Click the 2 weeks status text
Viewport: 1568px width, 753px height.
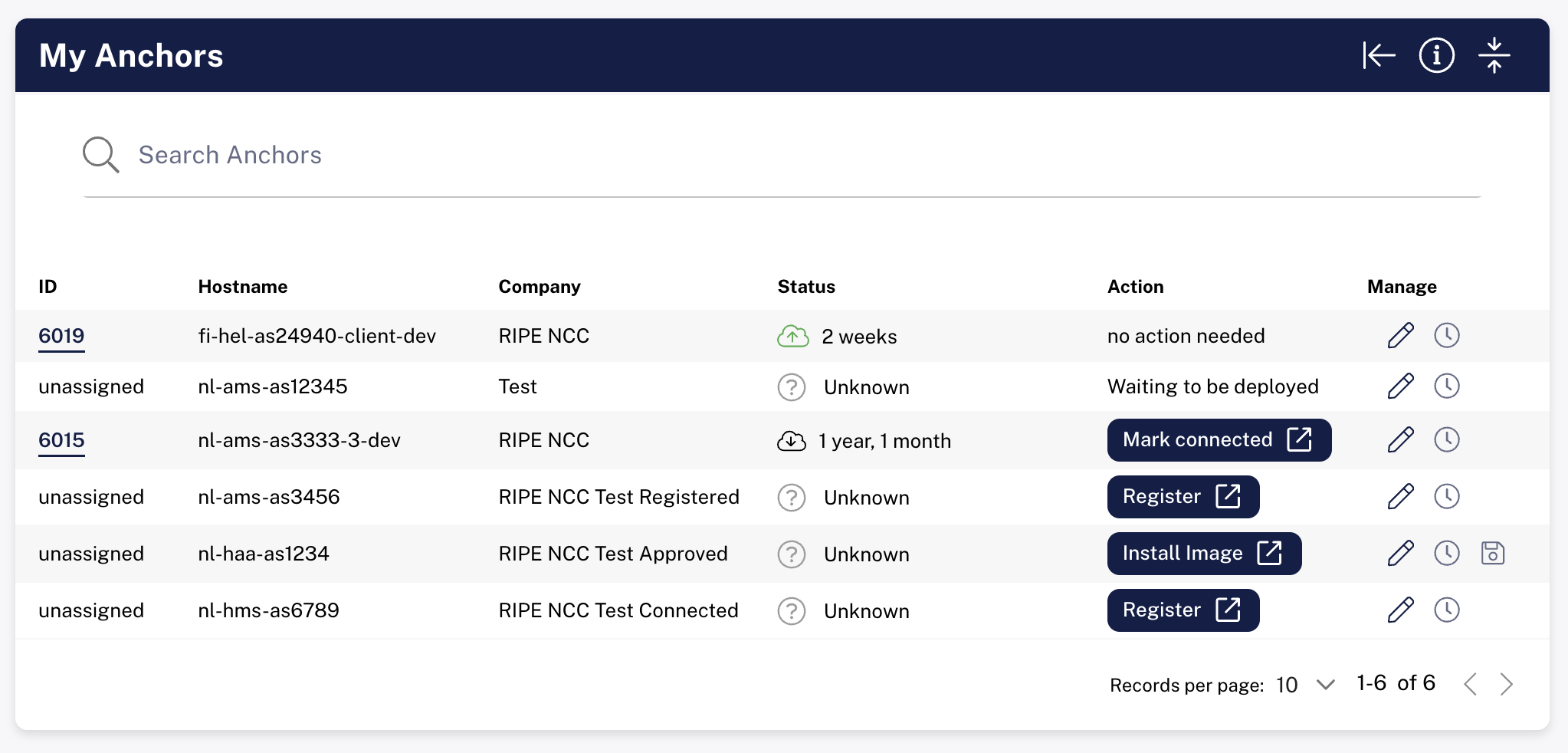point(859,337)
